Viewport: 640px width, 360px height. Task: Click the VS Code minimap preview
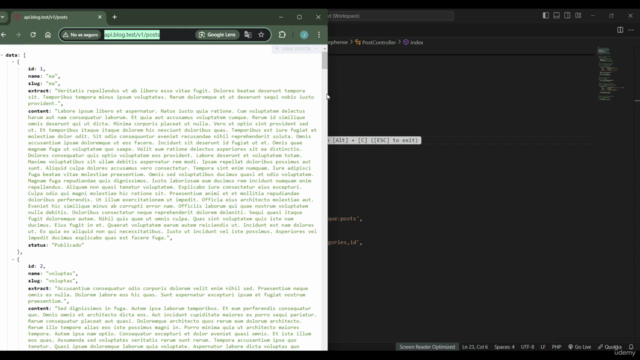point(612,74)
